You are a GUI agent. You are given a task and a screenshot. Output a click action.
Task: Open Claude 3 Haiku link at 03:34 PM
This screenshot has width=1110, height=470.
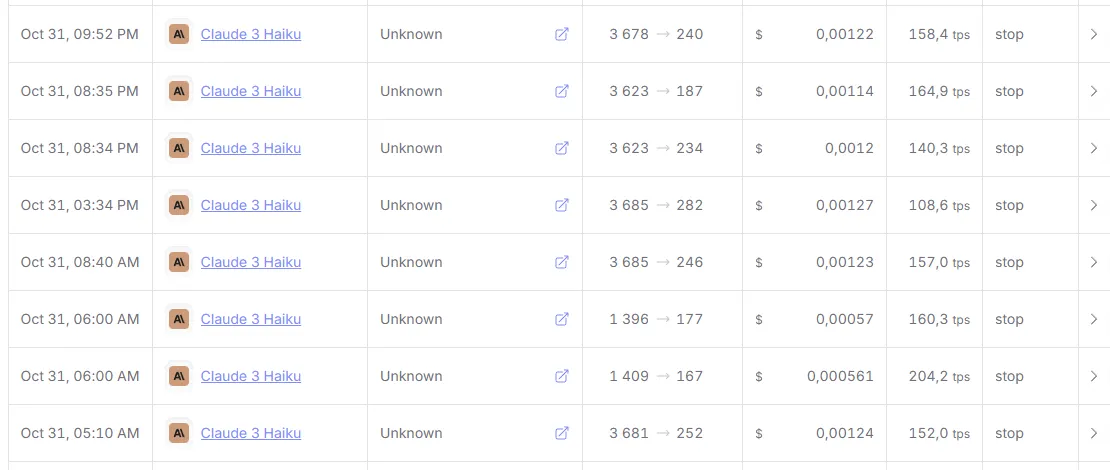pyautogui.click(x=251, y=205)
